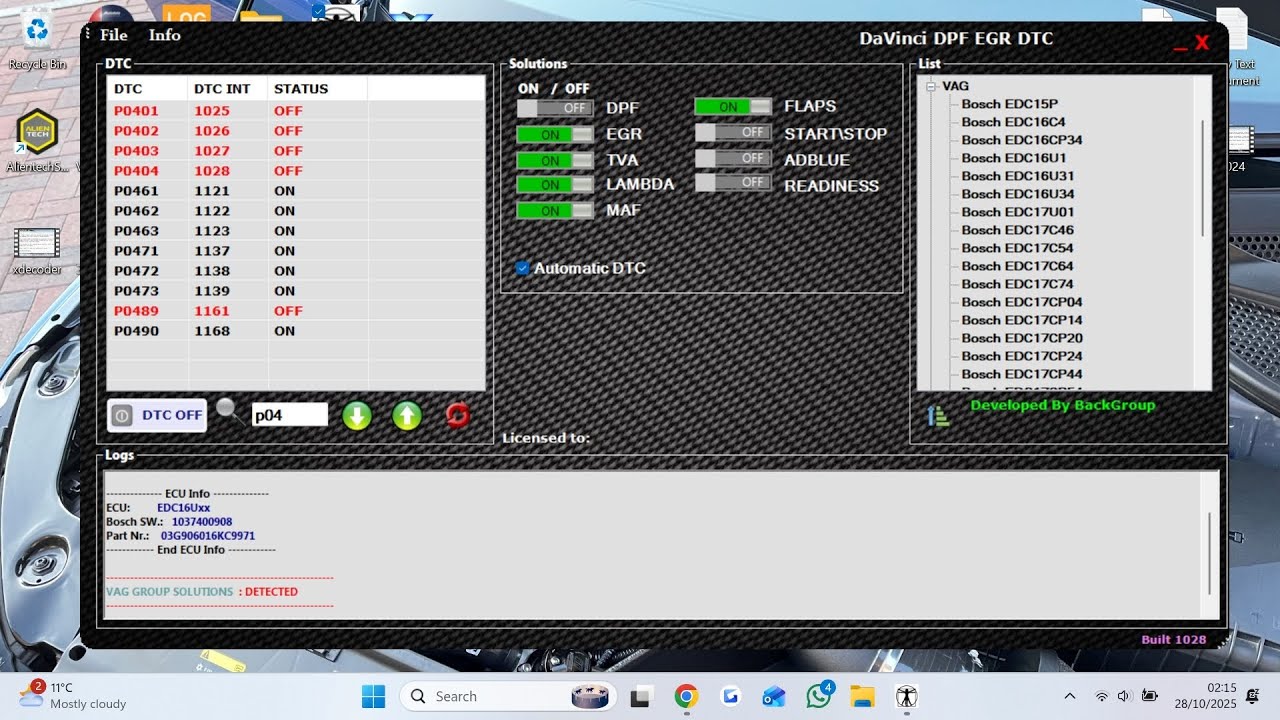Toggle the MAF switch

click(555, 211)
